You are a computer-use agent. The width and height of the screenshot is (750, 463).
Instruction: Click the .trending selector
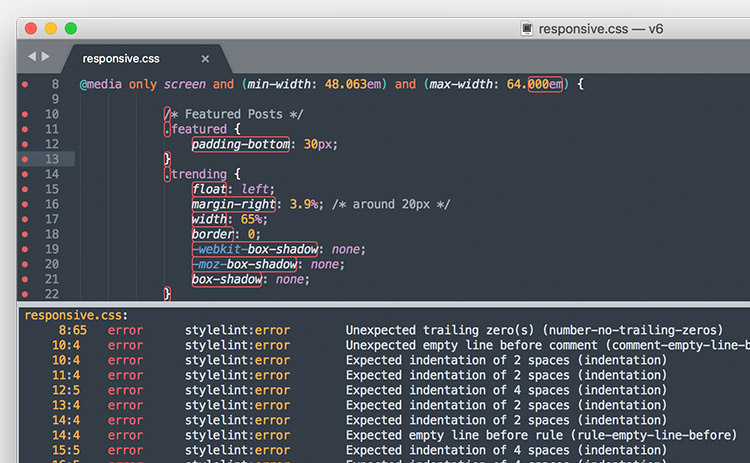pos(195,174)
